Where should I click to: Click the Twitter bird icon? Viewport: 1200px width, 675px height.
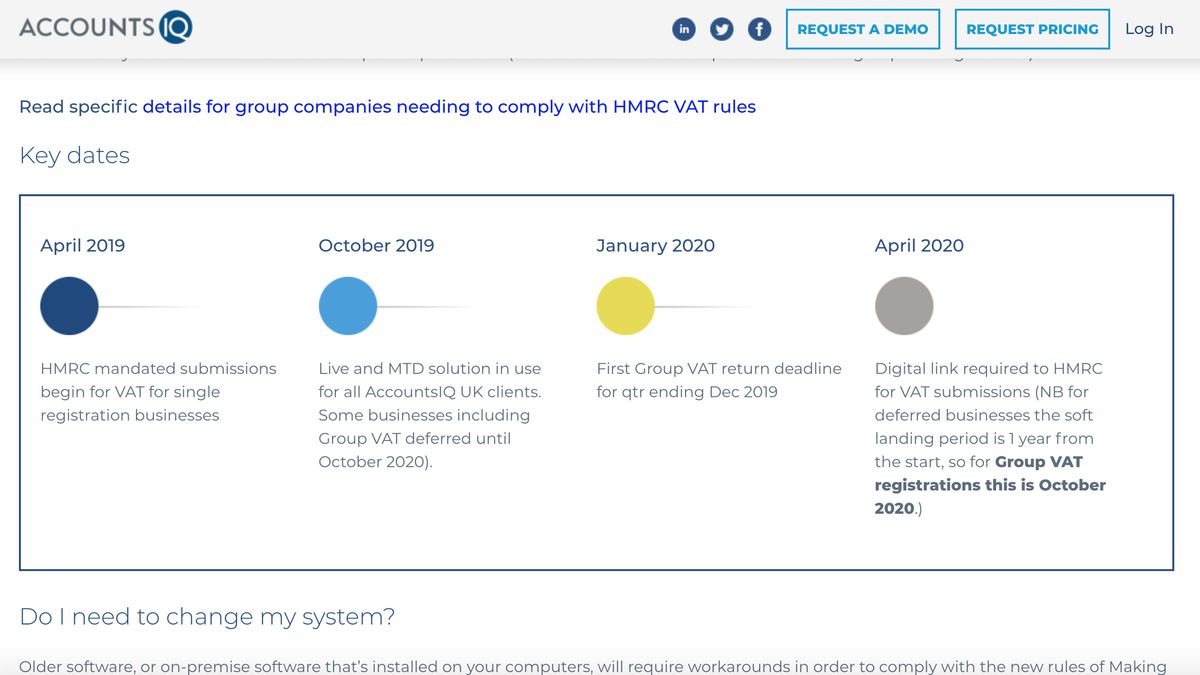coord(722,29)
